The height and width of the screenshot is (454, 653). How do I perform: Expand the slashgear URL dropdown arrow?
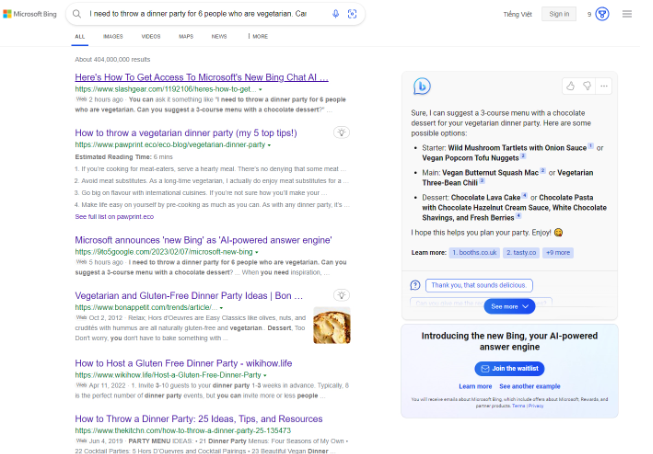click(x=261, y=89)
